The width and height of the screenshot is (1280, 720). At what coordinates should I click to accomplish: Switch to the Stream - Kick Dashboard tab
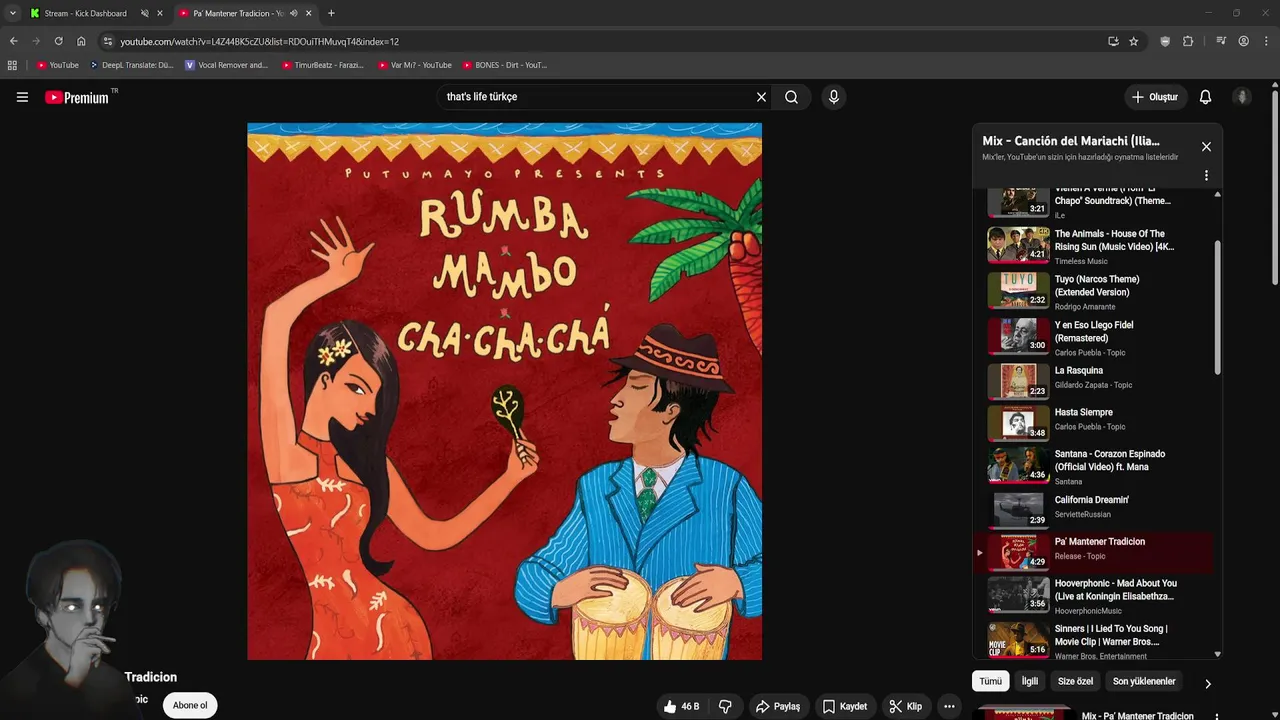click(x=86, y=13)
